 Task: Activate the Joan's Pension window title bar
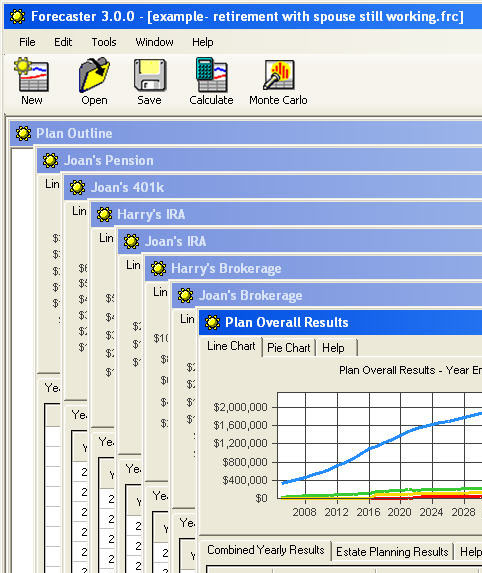tap(259, 160)
